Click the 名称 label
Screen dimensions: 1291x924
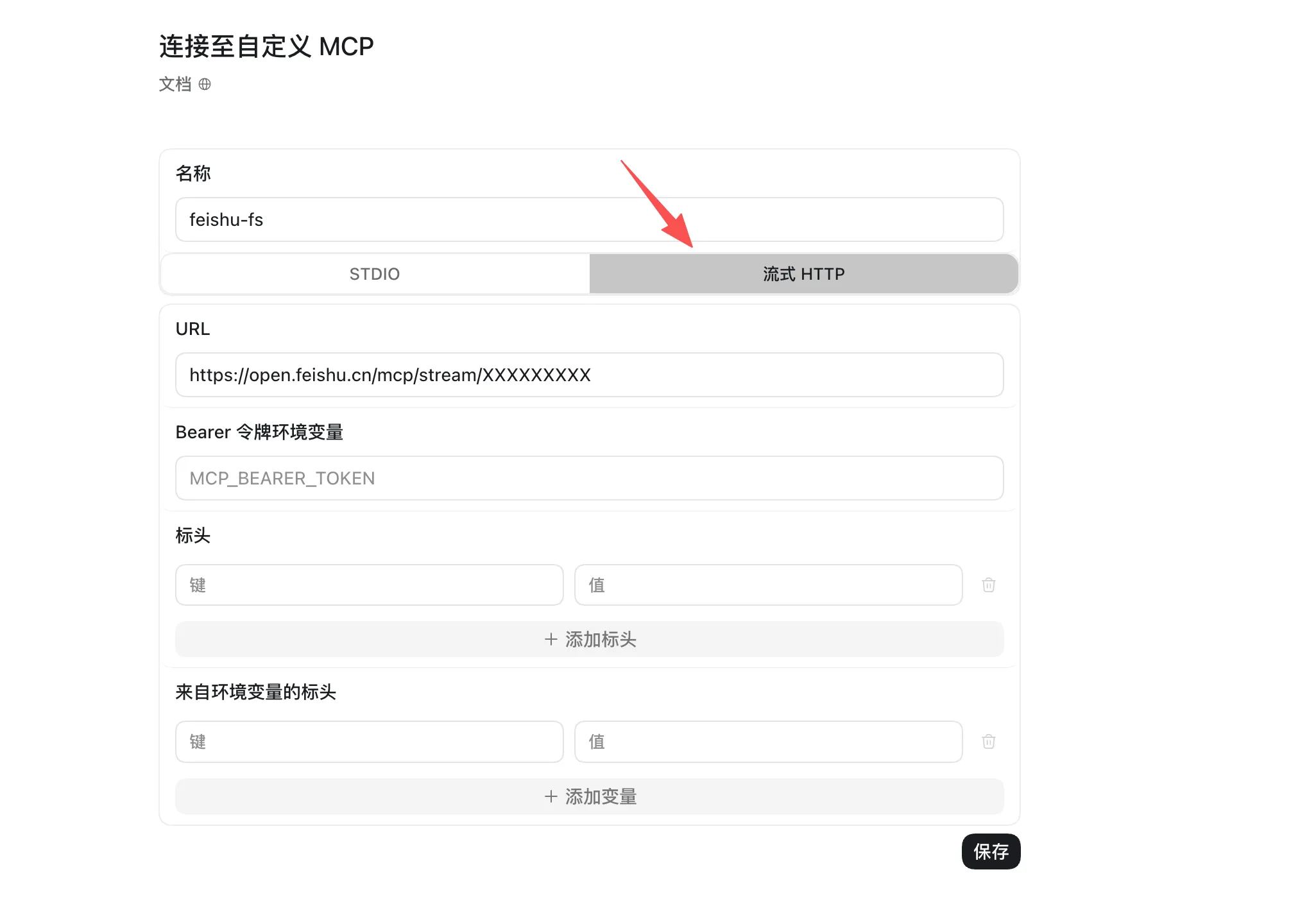click(193, 173)
